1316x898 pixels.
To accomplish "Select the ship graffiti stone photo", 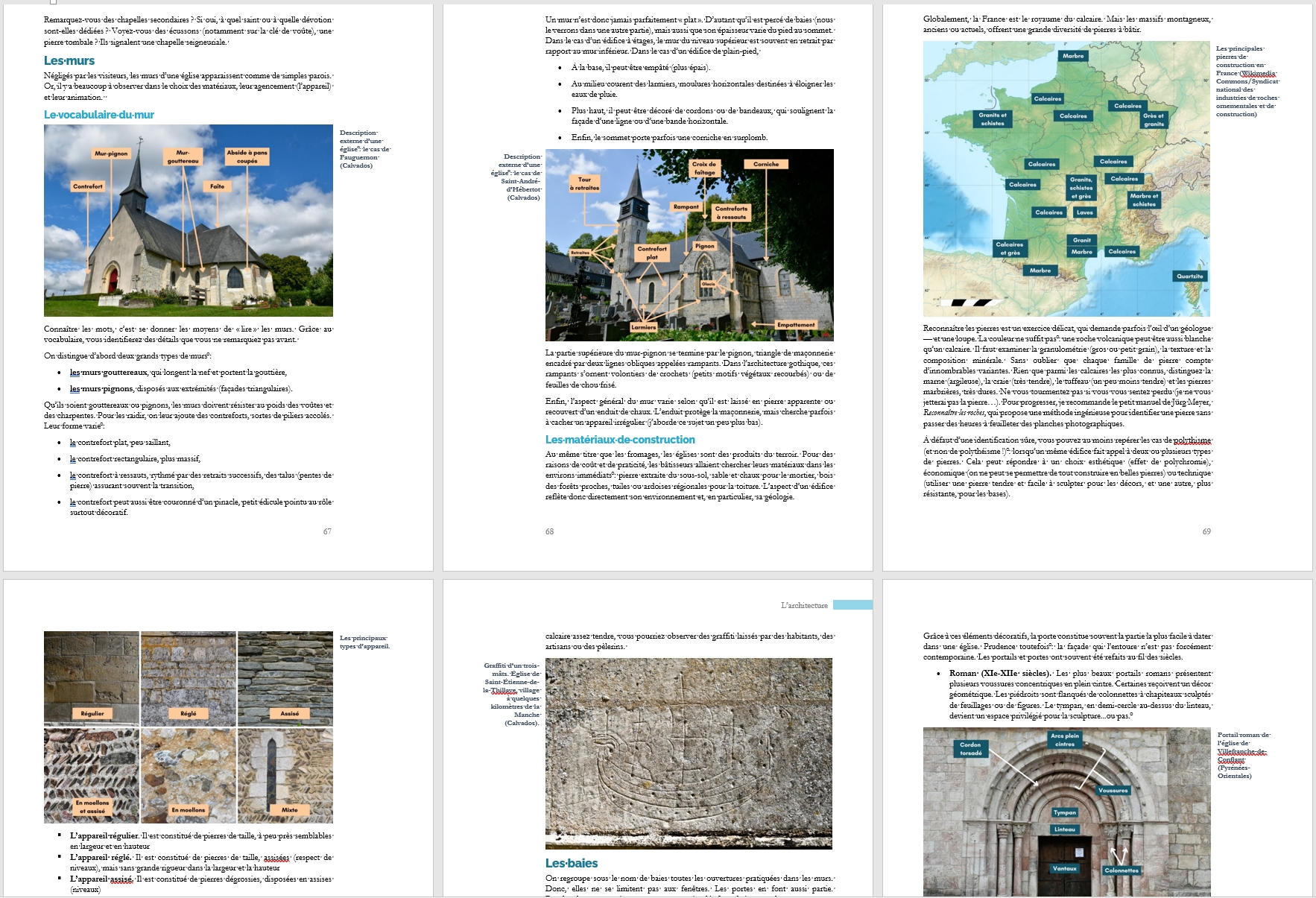I will click(689, 753).
